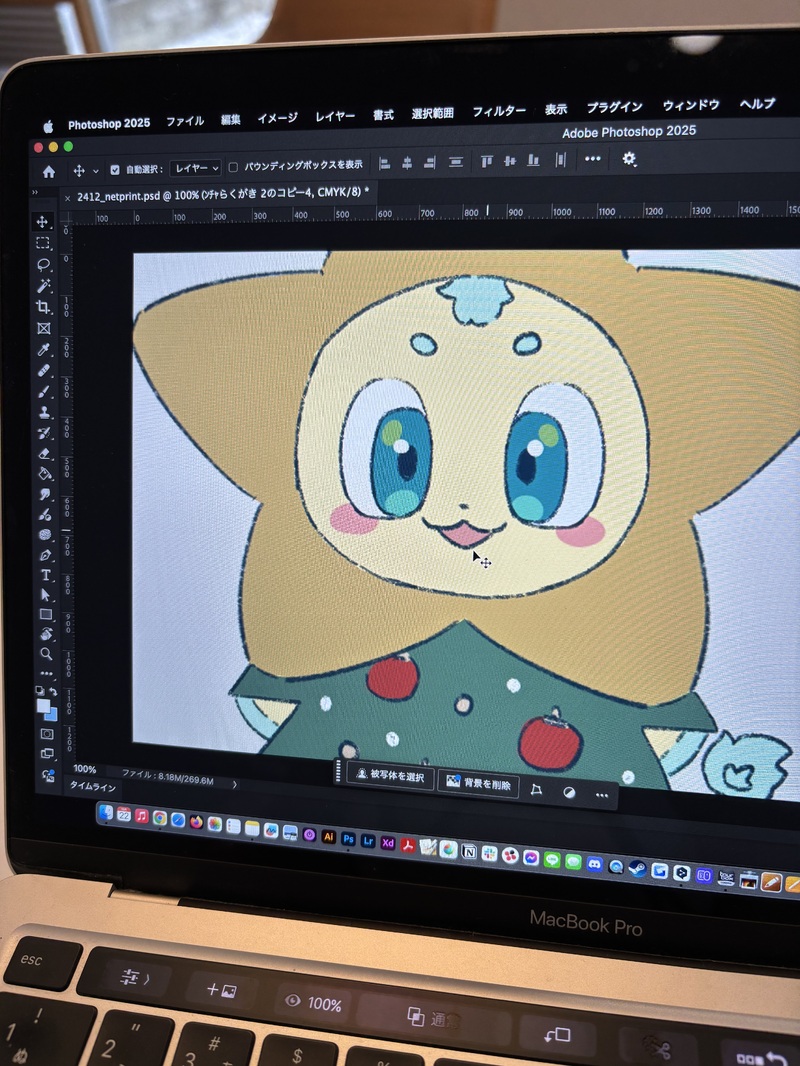Click the mask circle icon in contextual taskbar

tap(570, 793)
